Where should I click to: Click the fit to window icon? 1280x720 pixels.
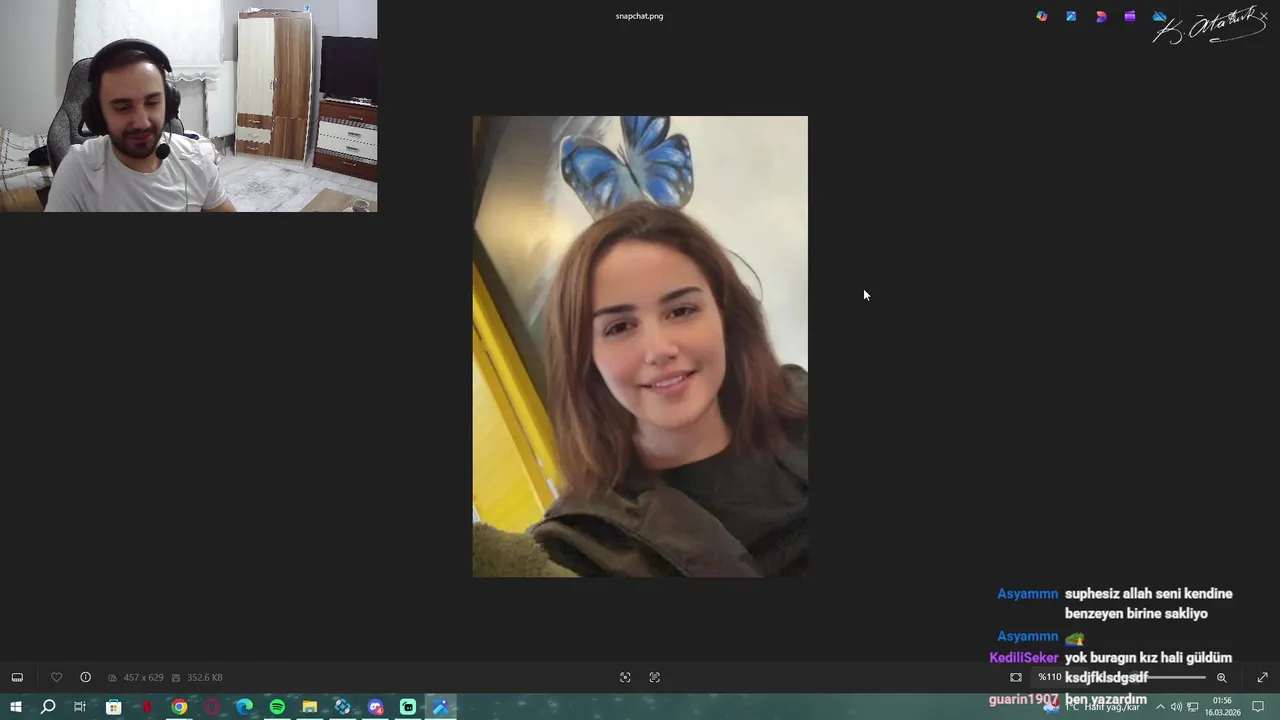tap(1016, 677)
